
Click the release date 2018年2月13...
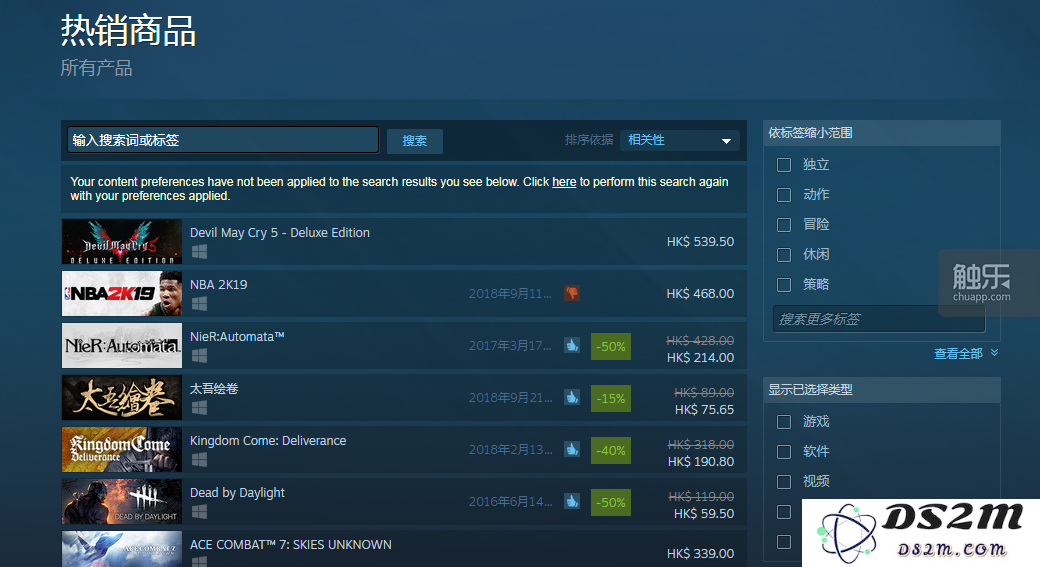click(x=510, y=450)
